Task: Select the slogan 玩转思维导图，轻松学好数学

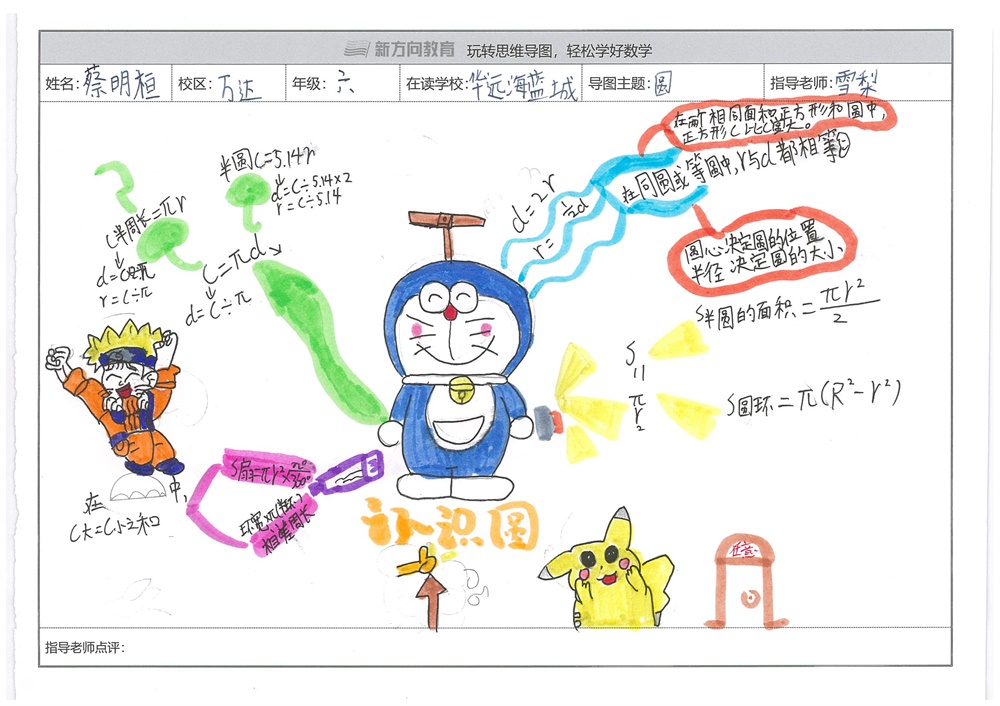Action: (559, 50)
